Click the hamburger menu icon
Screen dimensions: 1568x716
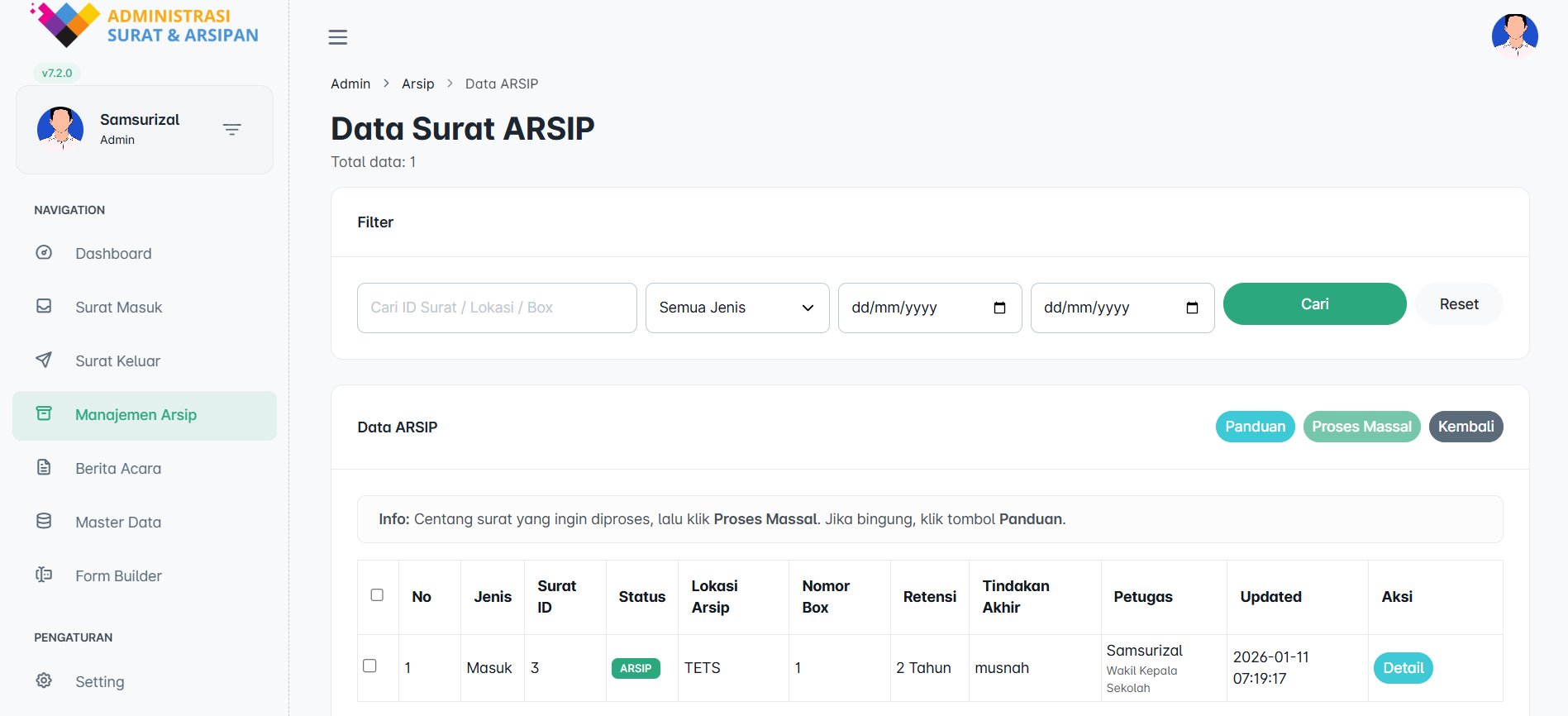tap(337, 37)
